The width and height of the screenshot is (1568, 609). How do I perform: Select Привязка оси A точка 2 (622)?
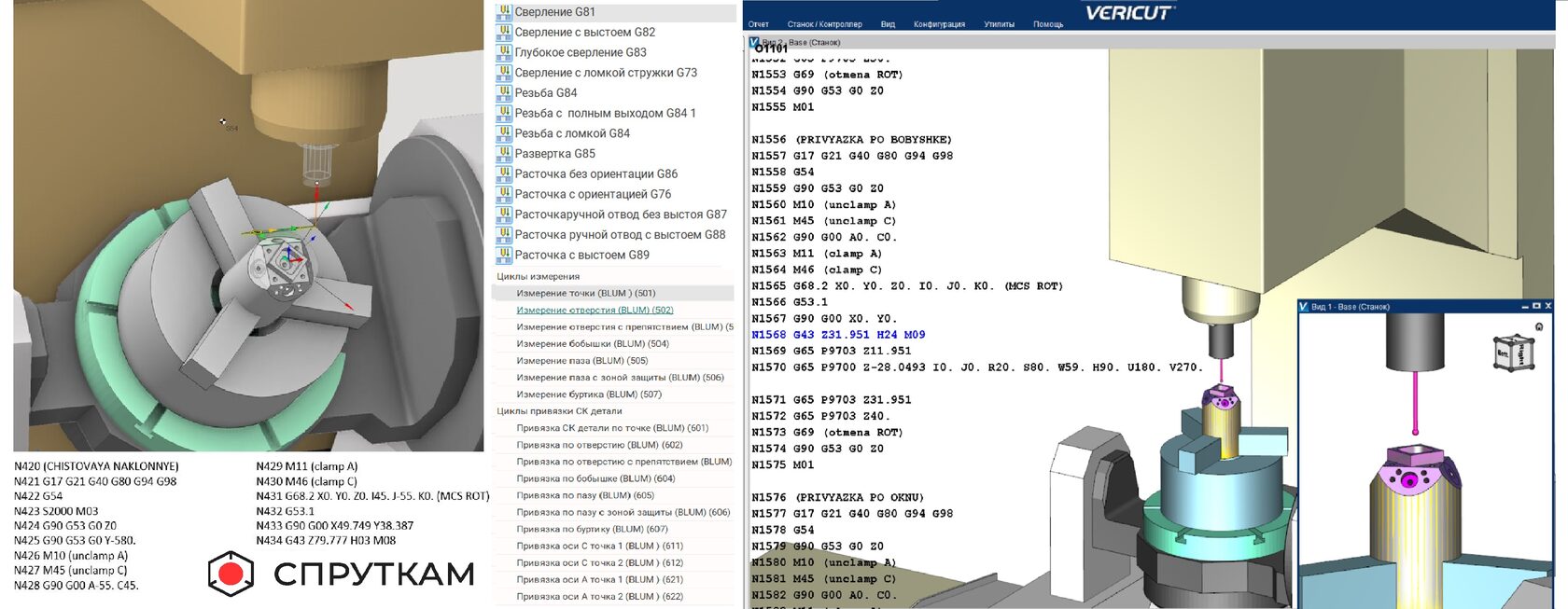pyautogui.click(x=600, y=596)
